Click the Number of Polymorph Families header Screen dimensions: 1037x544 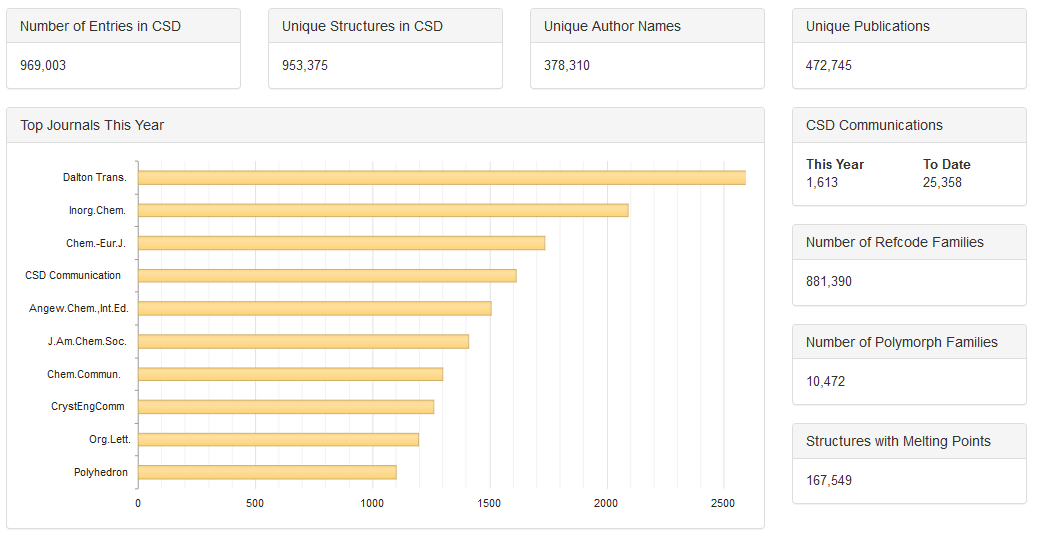click(x=901, y=342)
